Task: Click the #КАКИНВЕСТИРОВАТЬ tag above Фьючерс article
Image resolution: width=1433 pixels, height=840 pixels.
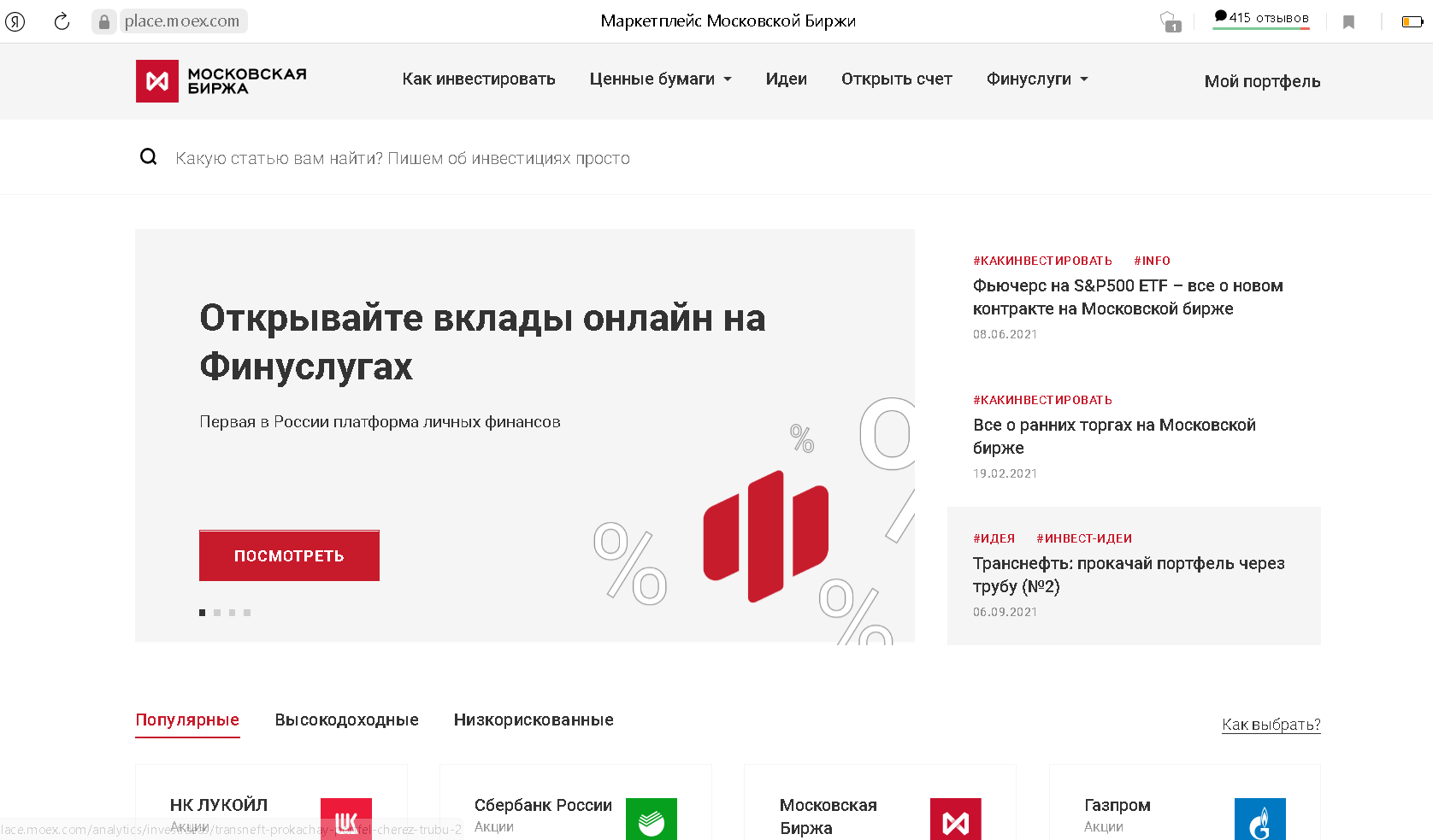Action: [1042, 261]
